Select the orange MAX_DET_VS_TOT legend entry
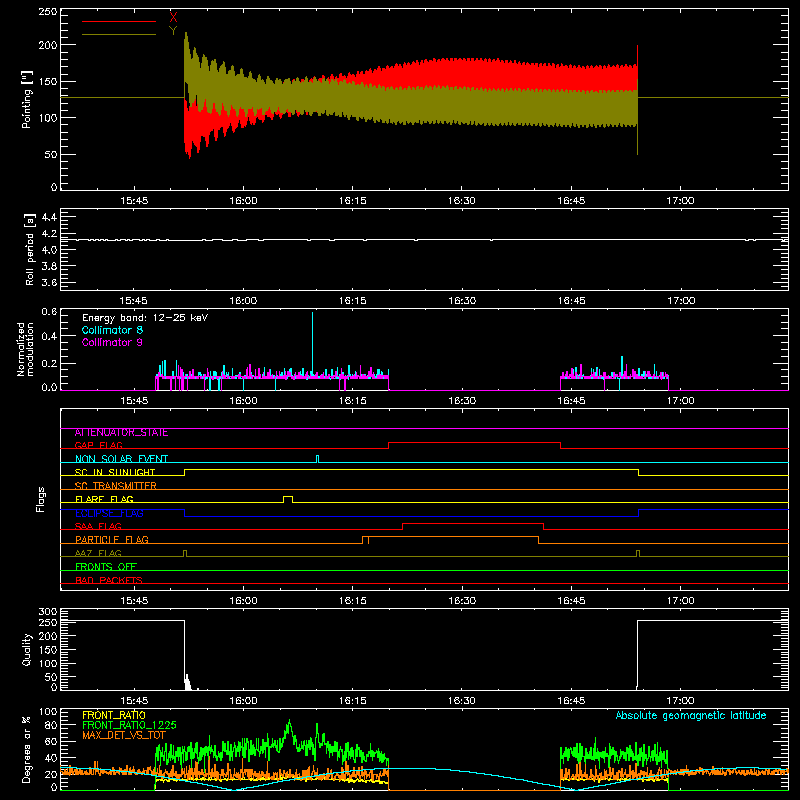 (x=123, y=735)
